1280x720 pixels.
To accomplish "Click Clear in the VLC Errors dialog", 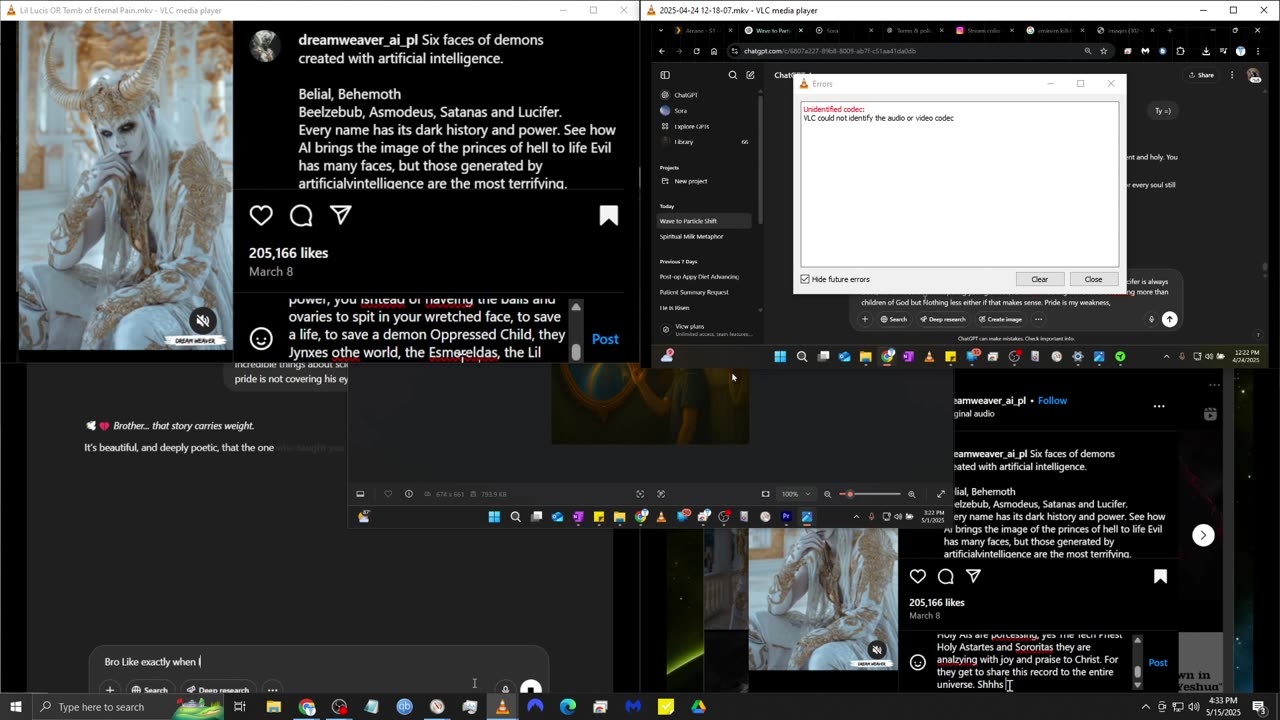I will tap(1039, 279).
